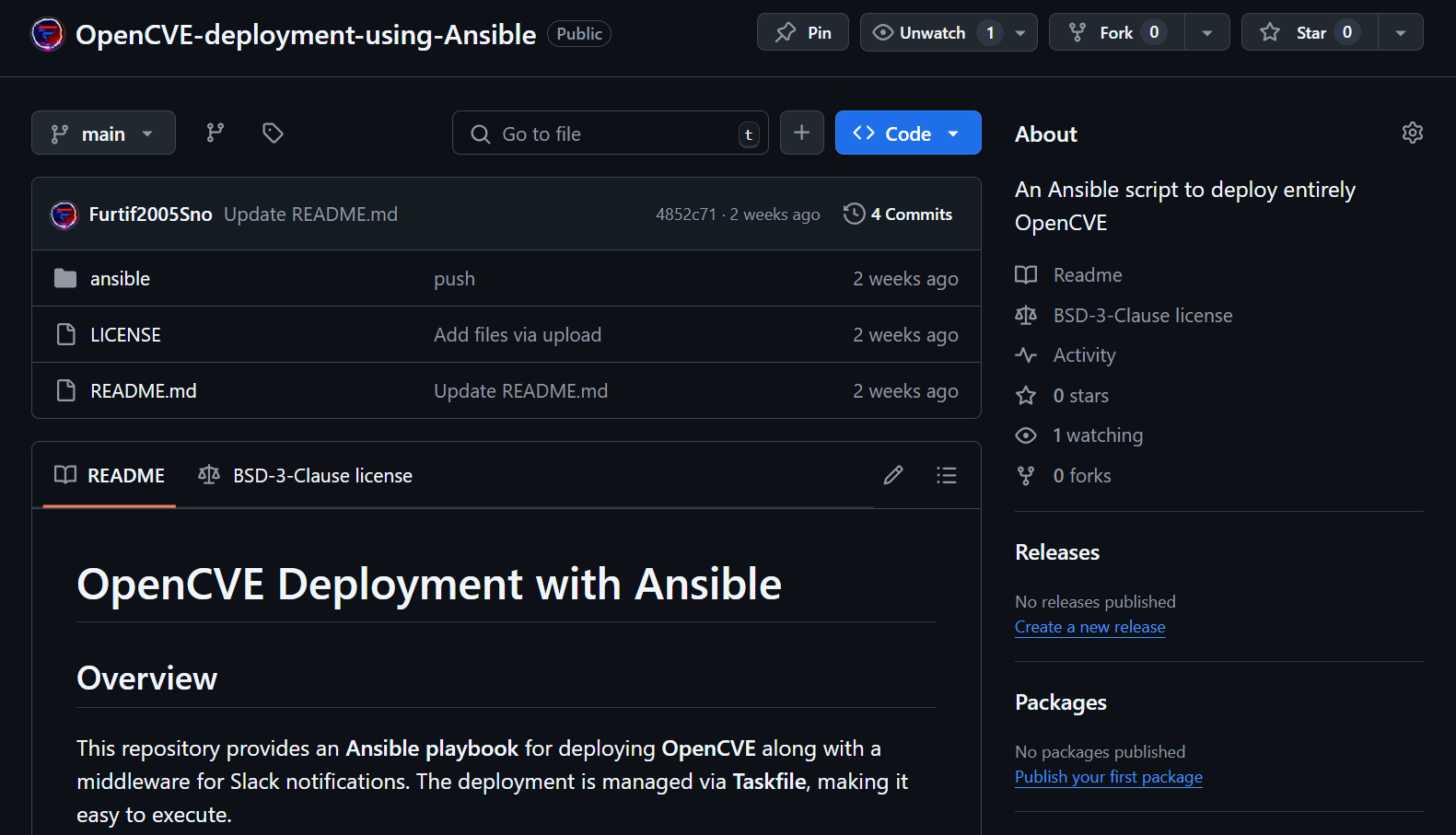The width and height of the screenshot is (1456, 835).
Task: Click the LICENSE file icon
Action: [65, 334]
